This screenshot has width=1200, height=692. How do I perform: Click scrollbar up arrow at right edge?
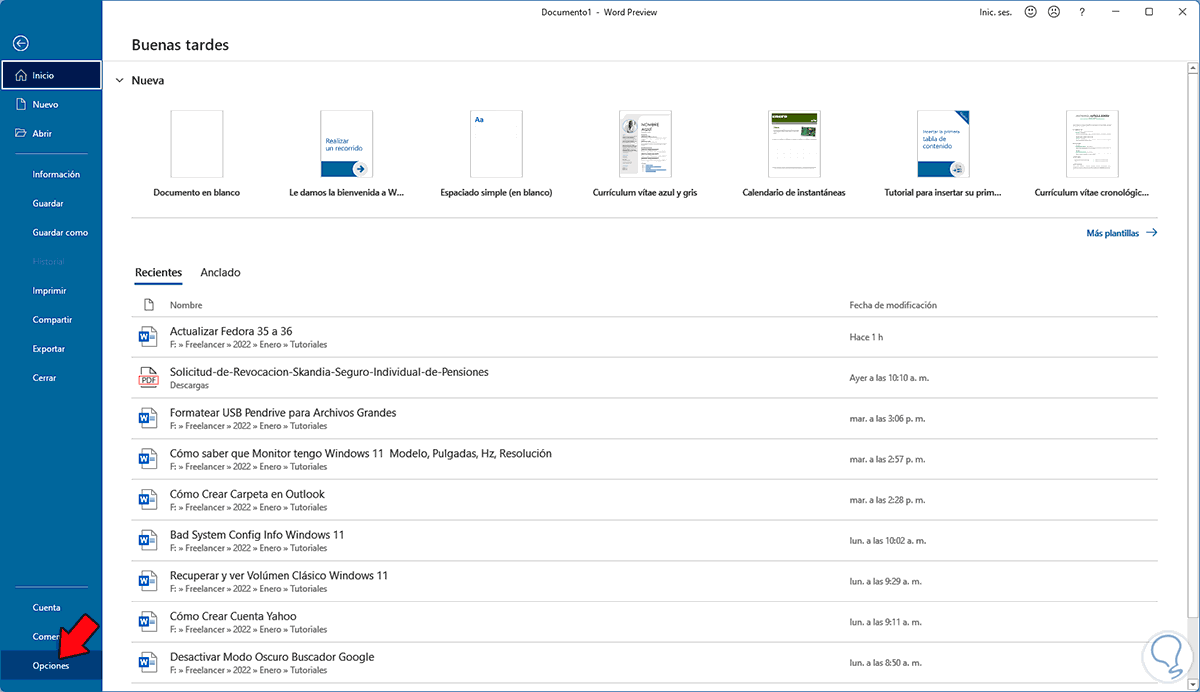coord(1192,69)
